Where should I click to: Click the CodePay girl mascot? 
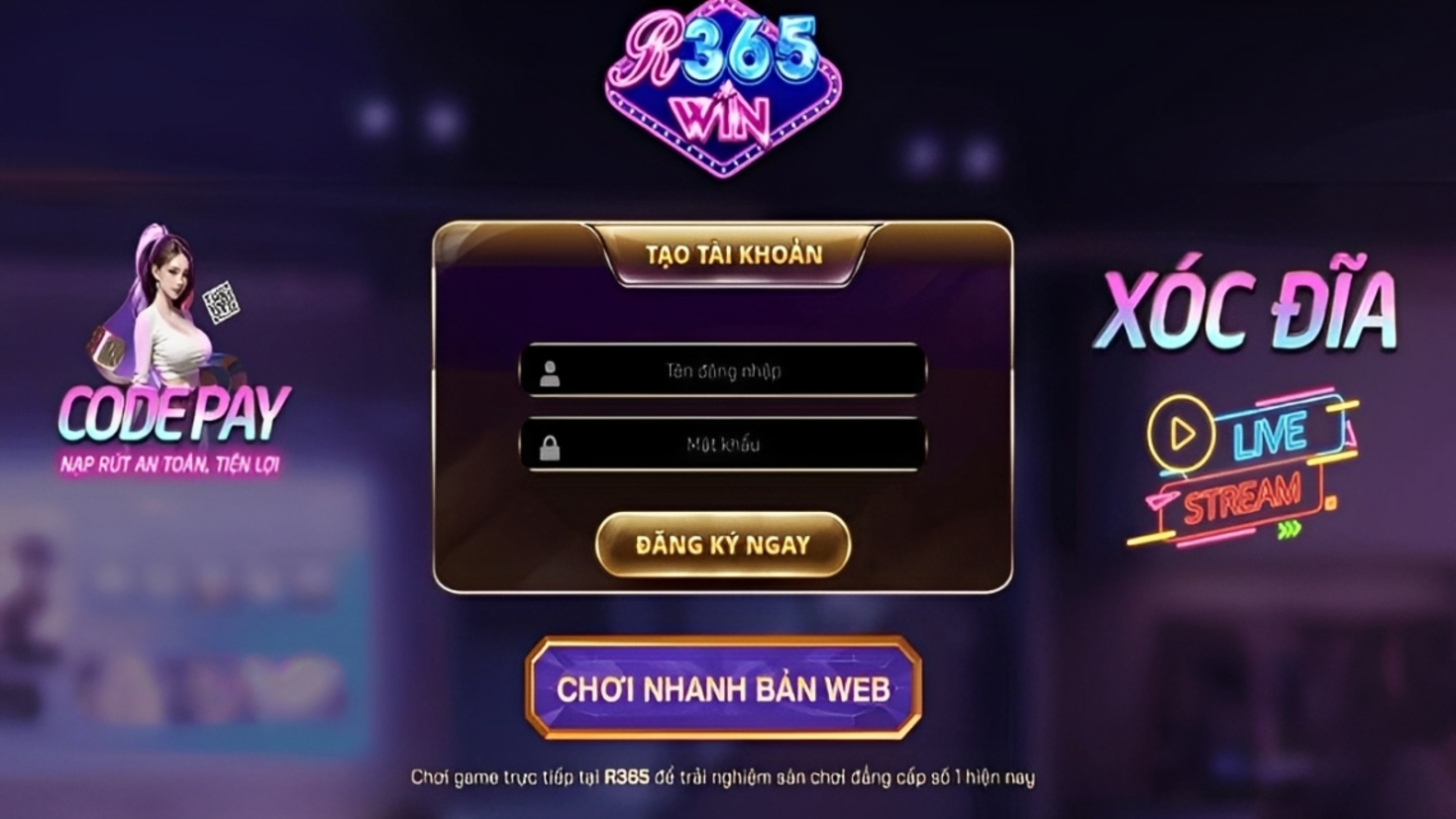[163, 312]
